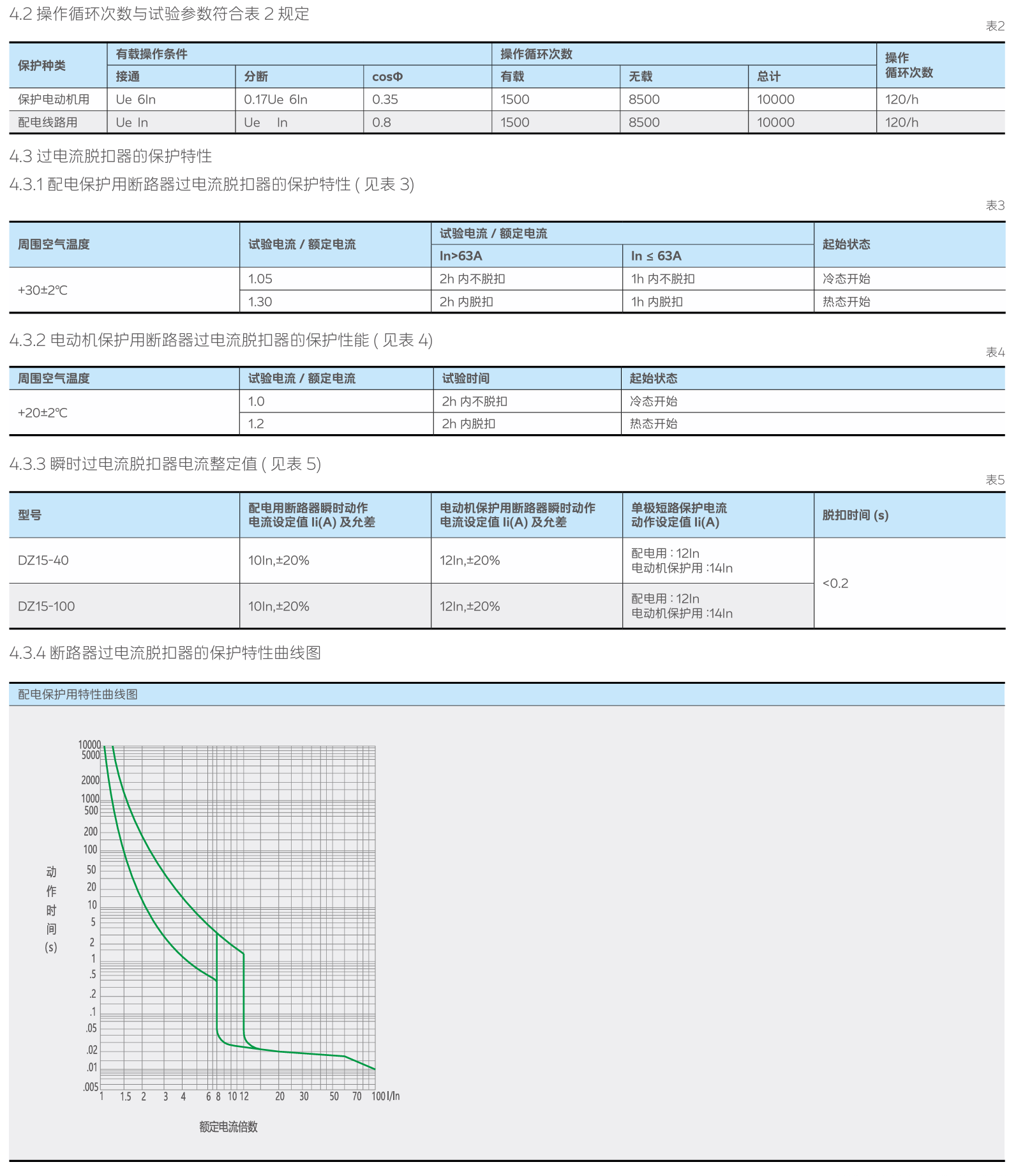Click the 额定电流倍数 axis label
This screenshot has height=1176, width=1009.
coord(228,1127)
